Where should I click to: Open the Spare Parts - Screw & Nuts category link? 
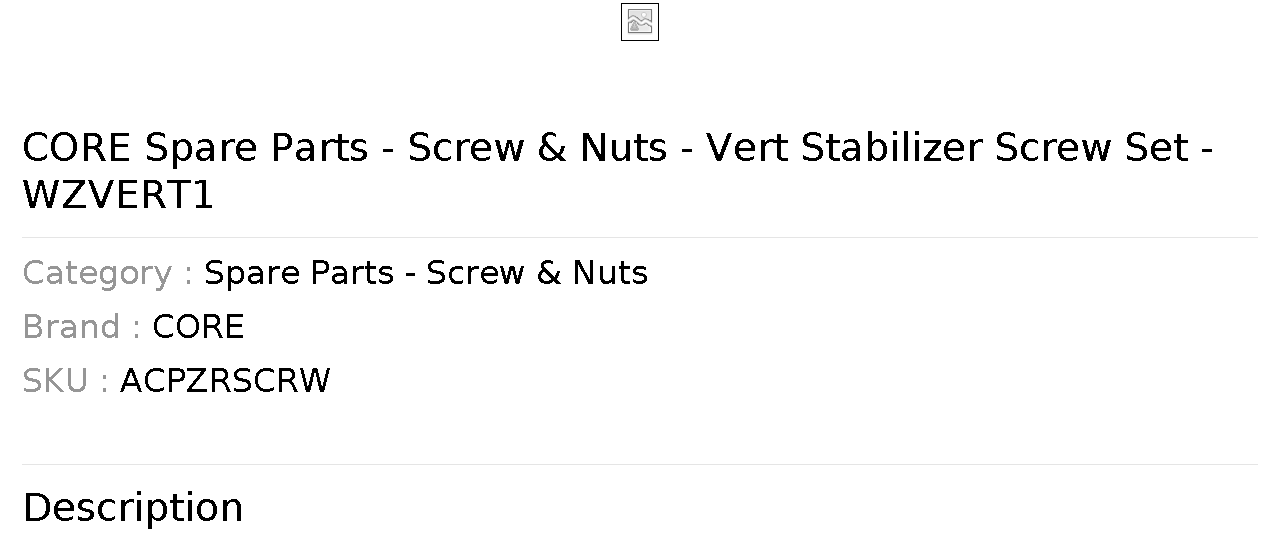[x=426, y=273]
